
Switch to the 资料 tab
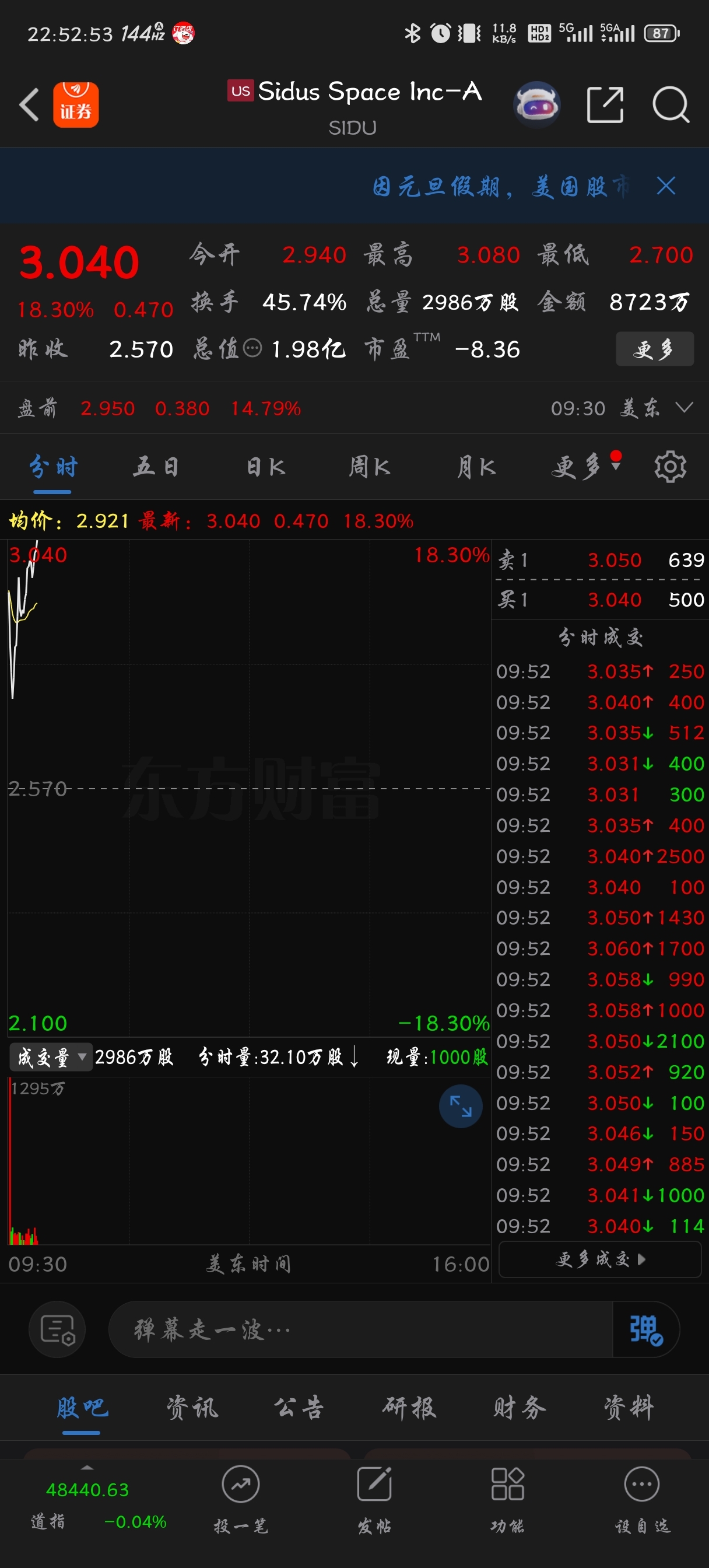pos(629,1408)
